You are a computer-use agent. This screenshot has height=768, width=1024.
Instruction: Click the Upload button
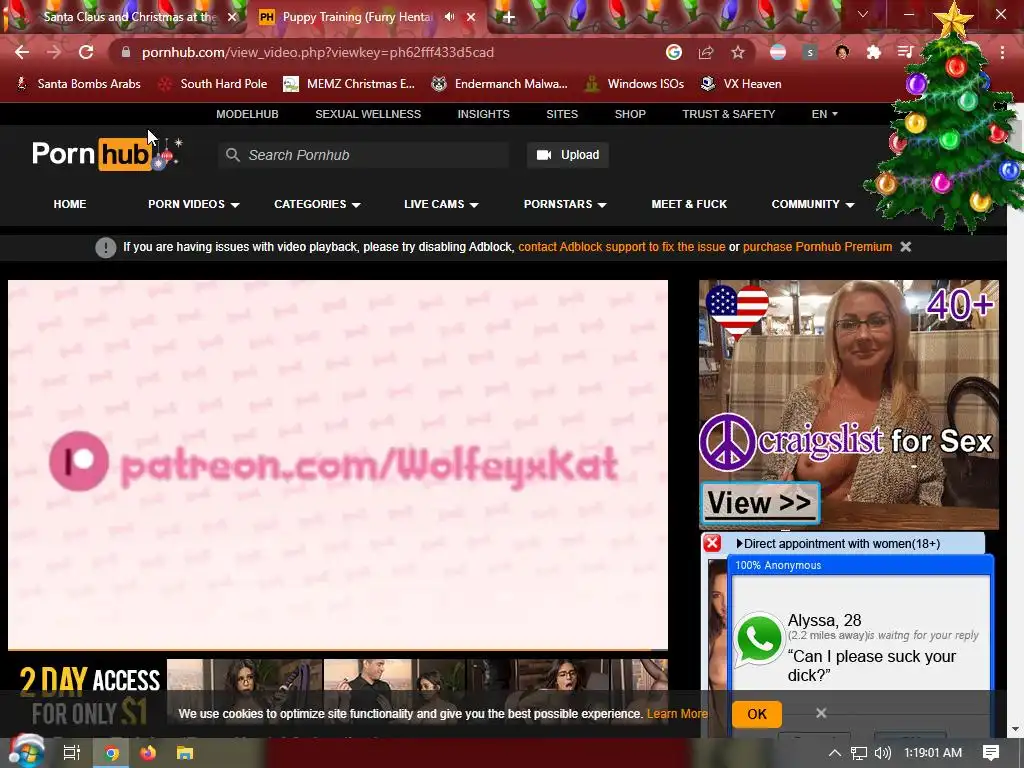click(x=568, y=155)
